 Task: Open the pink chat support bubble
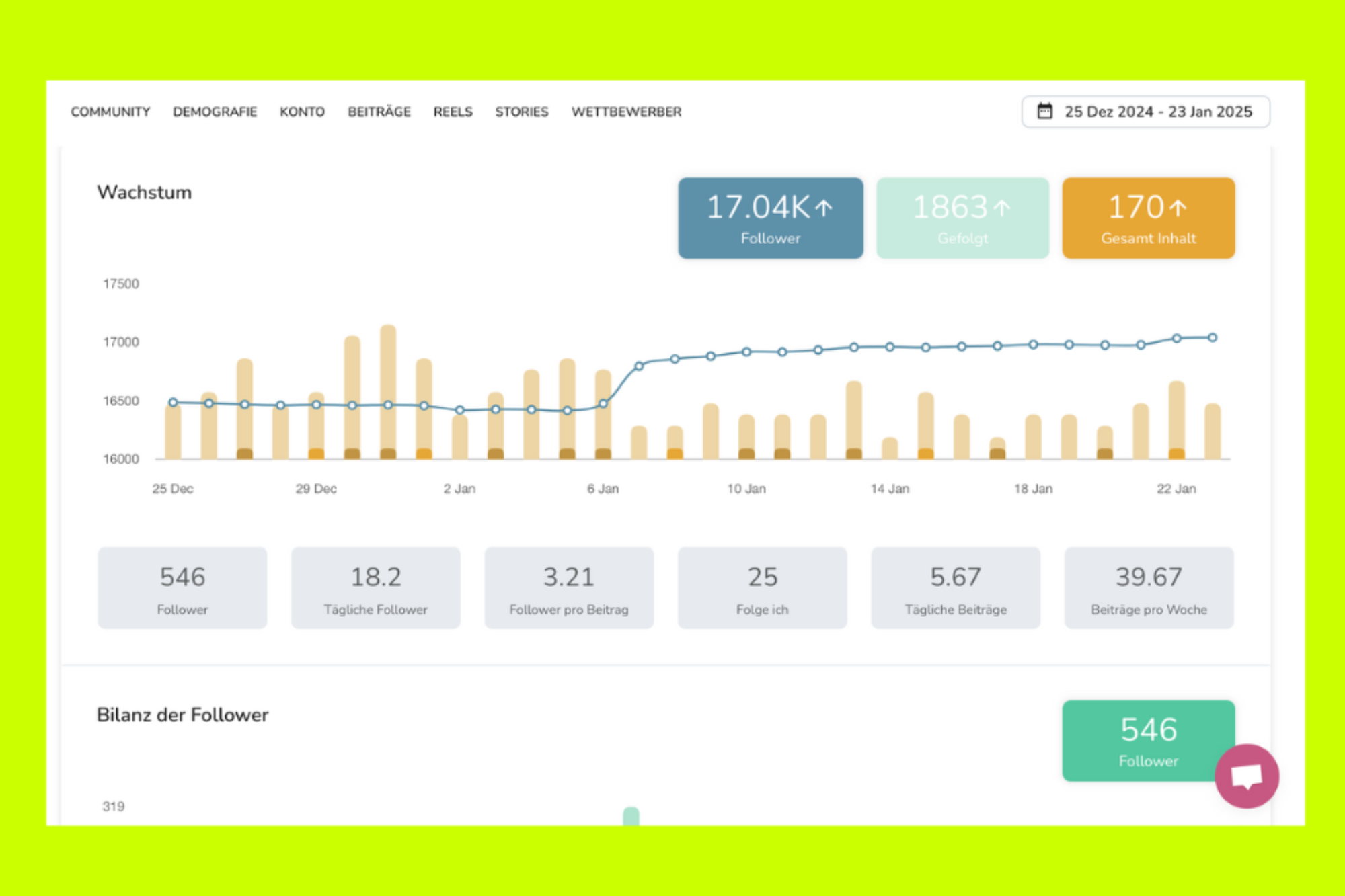tap(1246, 776)
